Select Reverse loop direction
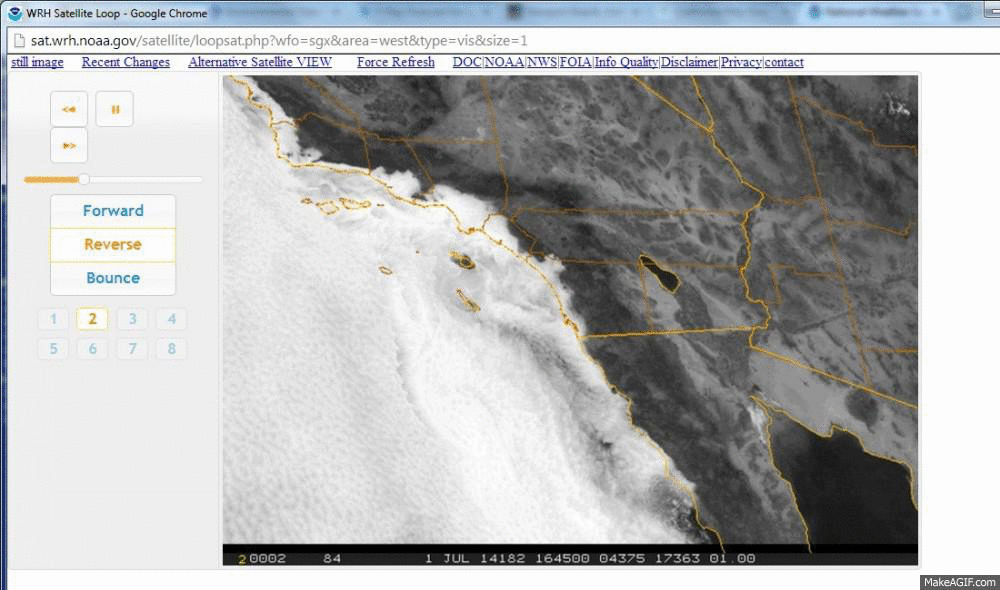 [113, 245]
